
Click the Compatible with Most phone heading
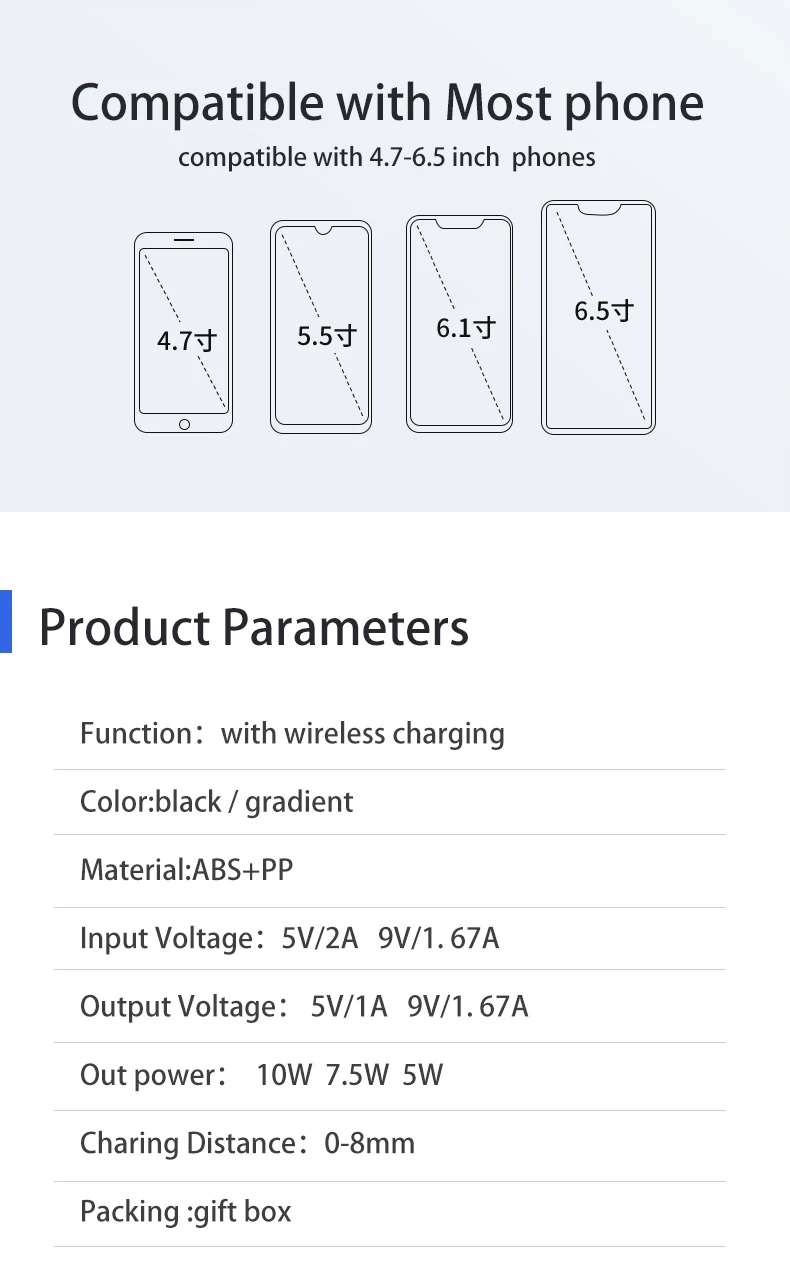click(x=387, y=103)
